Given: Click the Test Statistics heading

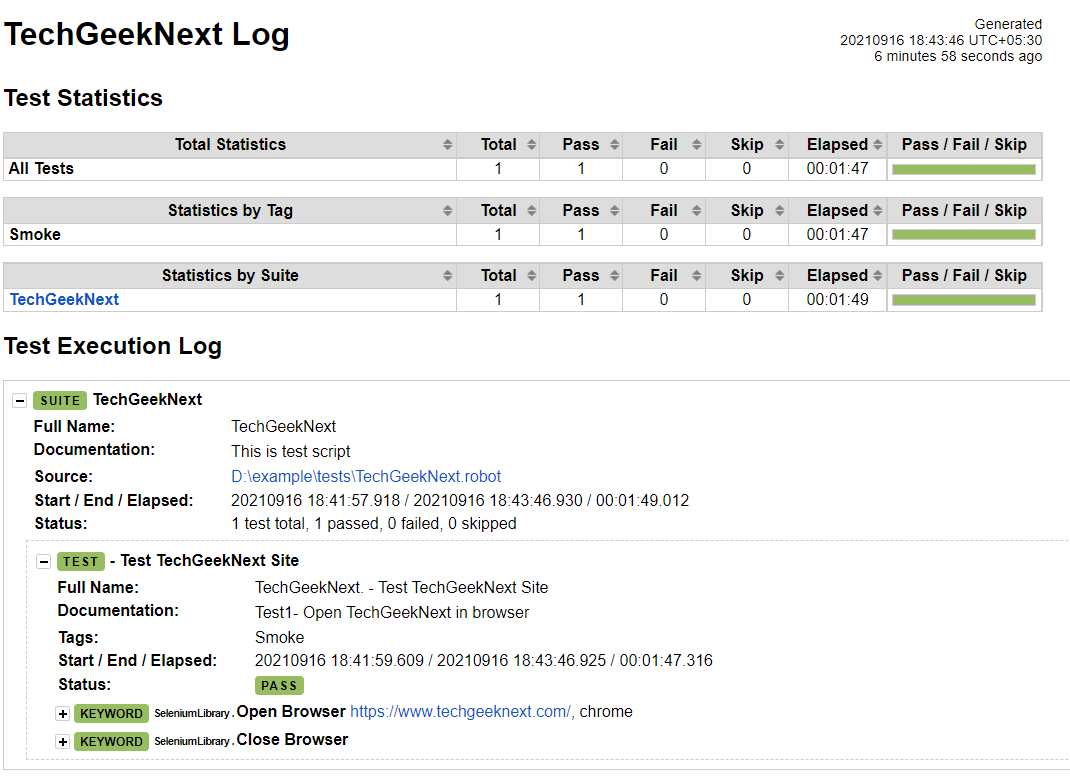Looking at the screenshot, I should coord(83,98).
